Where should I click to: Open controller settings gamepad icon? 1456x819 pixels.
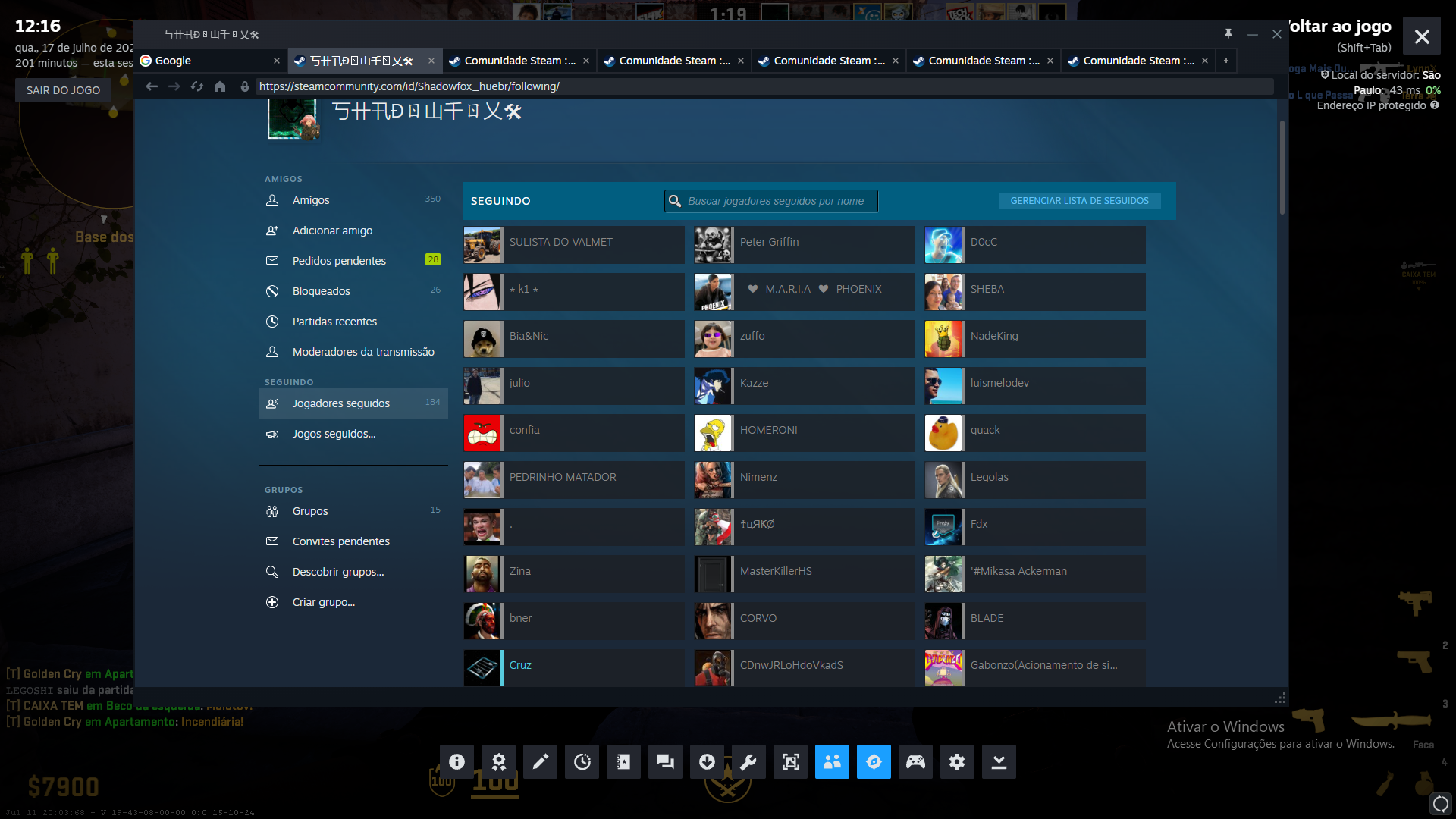coord(915,761)
